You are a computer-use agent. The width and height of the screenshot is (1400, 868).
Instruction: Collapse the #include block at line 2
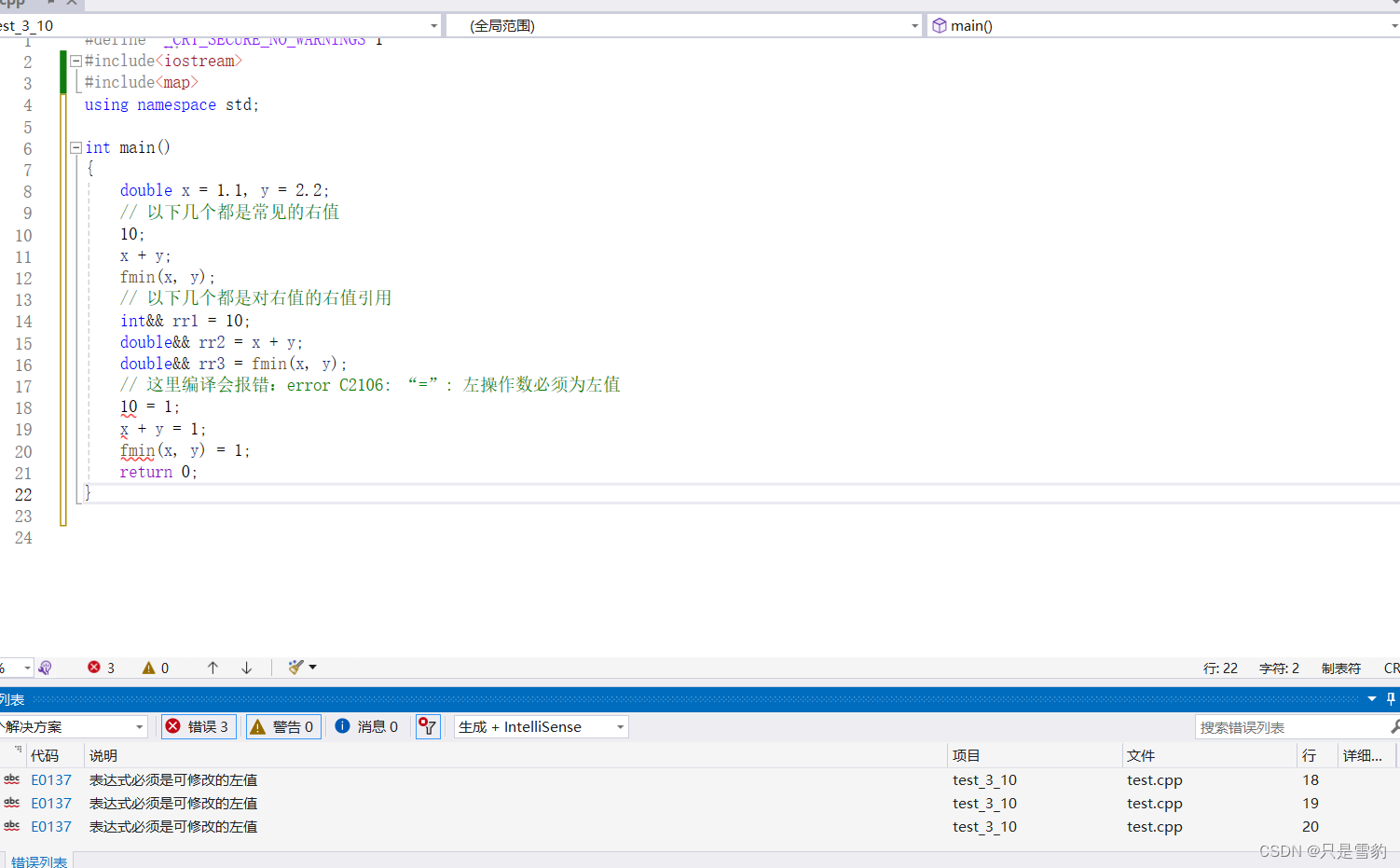[x=75, y=62]
